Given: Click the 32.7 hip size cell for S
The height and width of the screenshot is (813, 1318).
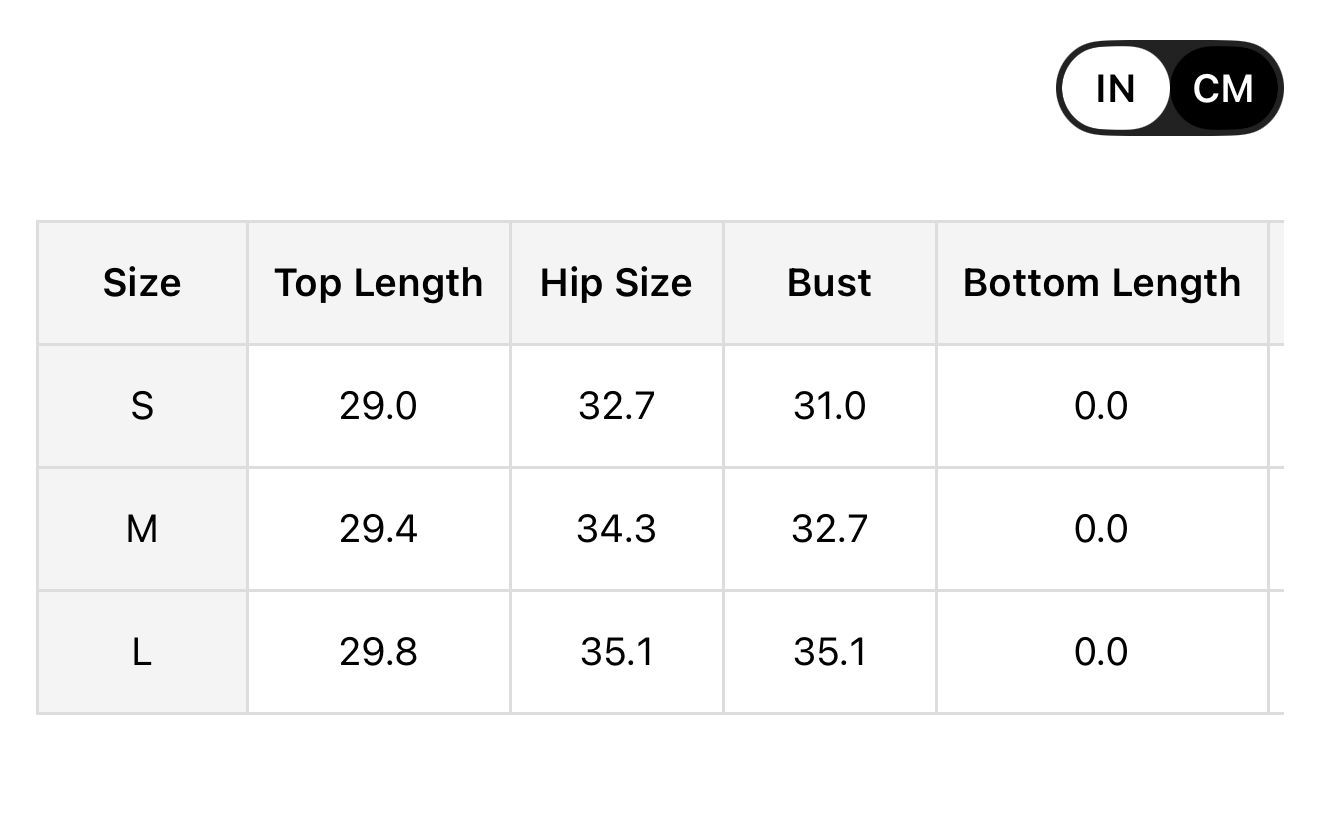Looking at the screenshot, I should coord(616,406).
